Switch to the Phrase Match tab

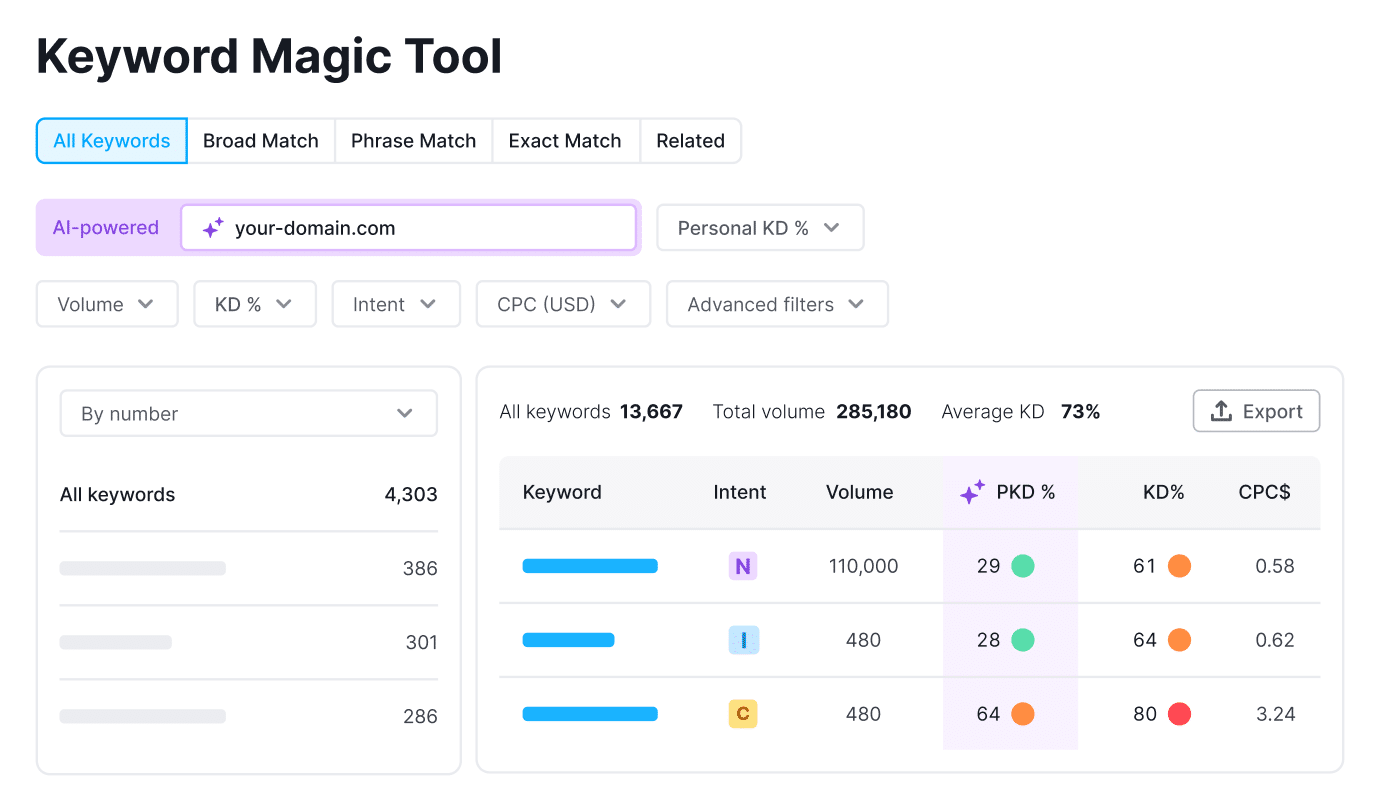(414, 141)
